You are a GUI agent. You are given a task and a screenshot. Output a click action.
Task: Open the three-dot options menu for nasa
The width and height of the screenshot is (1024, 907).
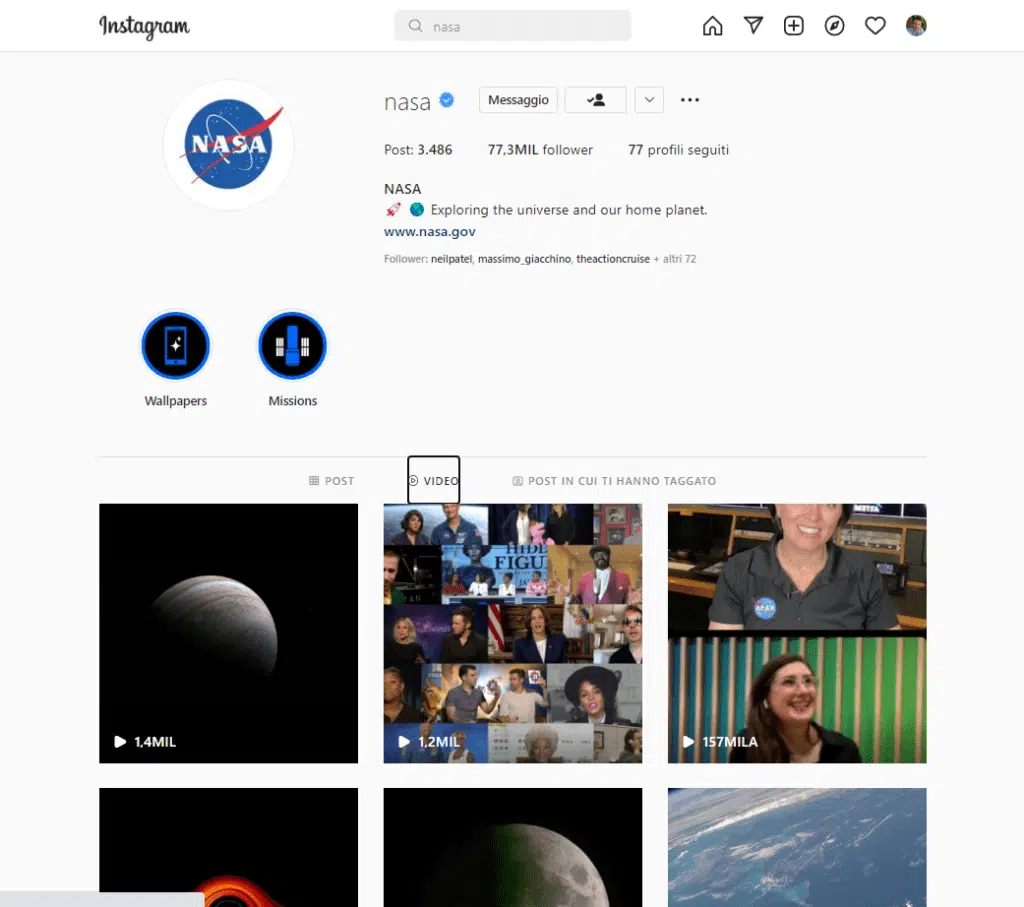(689, 100)
